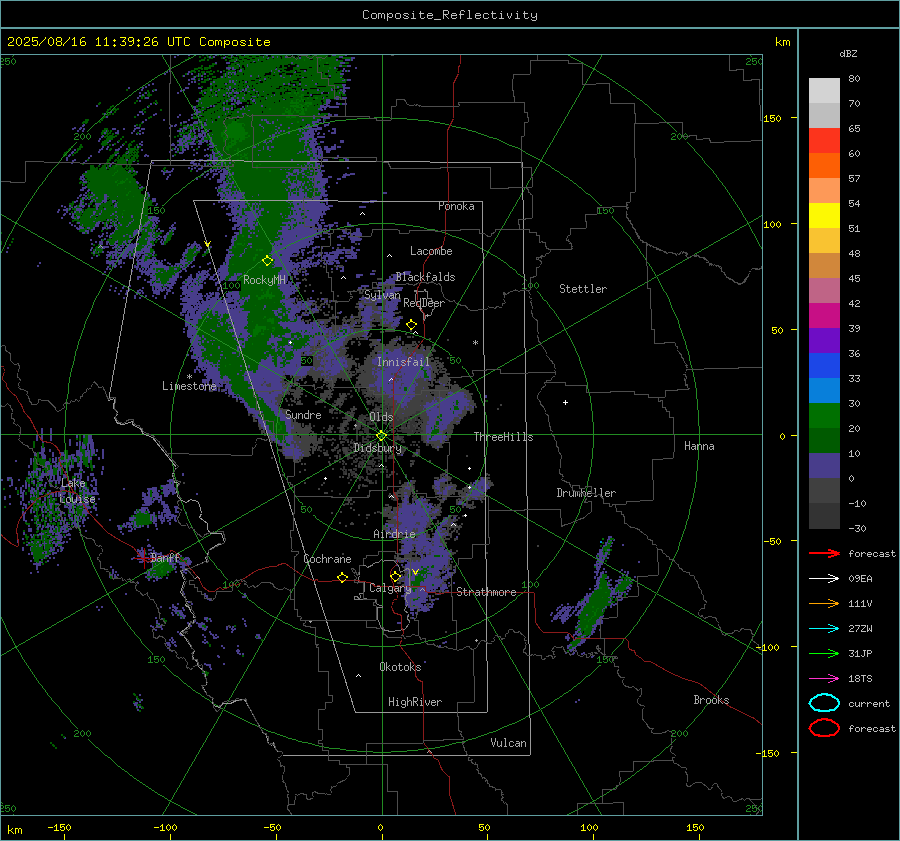Click the yellow diamond marker below RedDeer
This screenshot has height=841, width=900.
[x=411, y=325]
